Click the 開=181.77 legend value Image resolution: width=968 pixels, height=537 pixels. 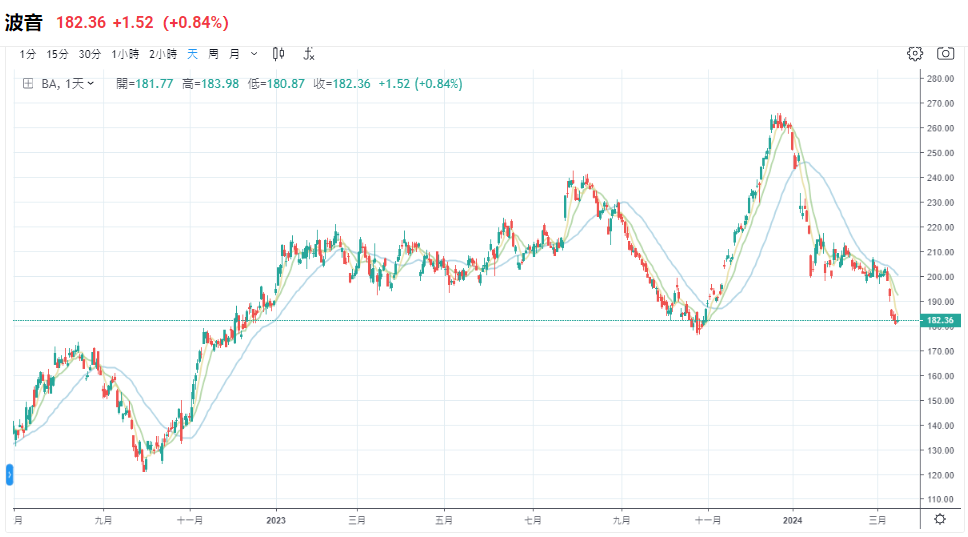point(144,83)
